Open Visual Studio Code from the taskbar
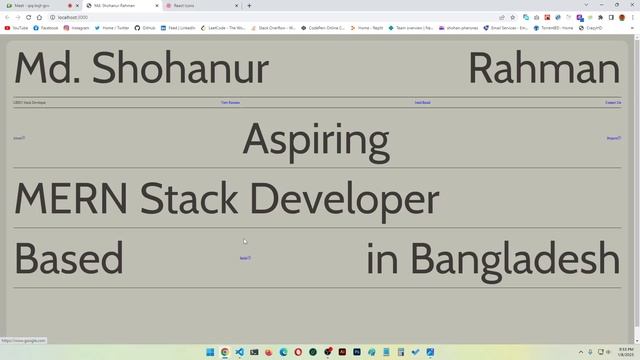The image size is (640, 360). [240, 352]
